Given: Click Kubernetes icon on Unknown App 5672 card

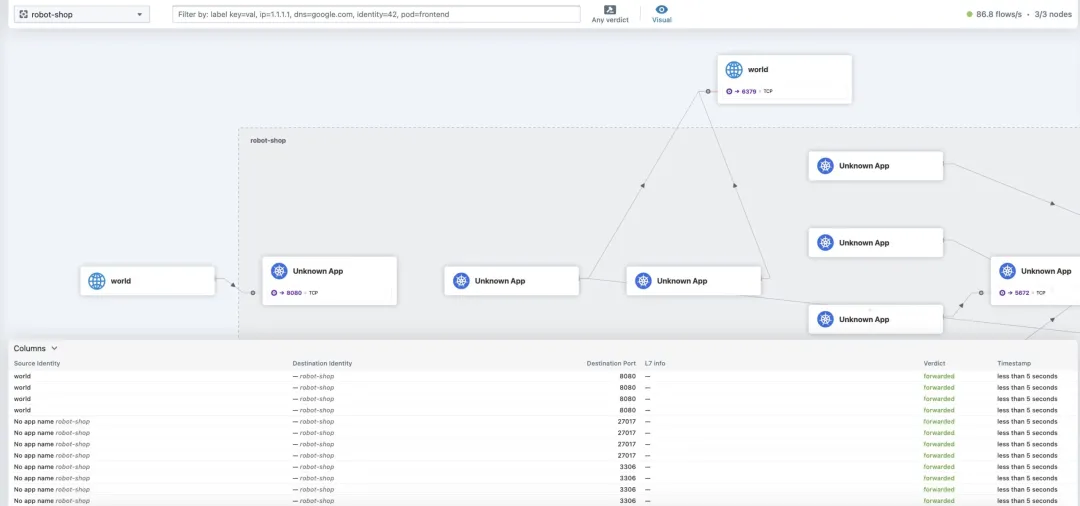Looking at the screenshot, I should [x=1007, y=271].
